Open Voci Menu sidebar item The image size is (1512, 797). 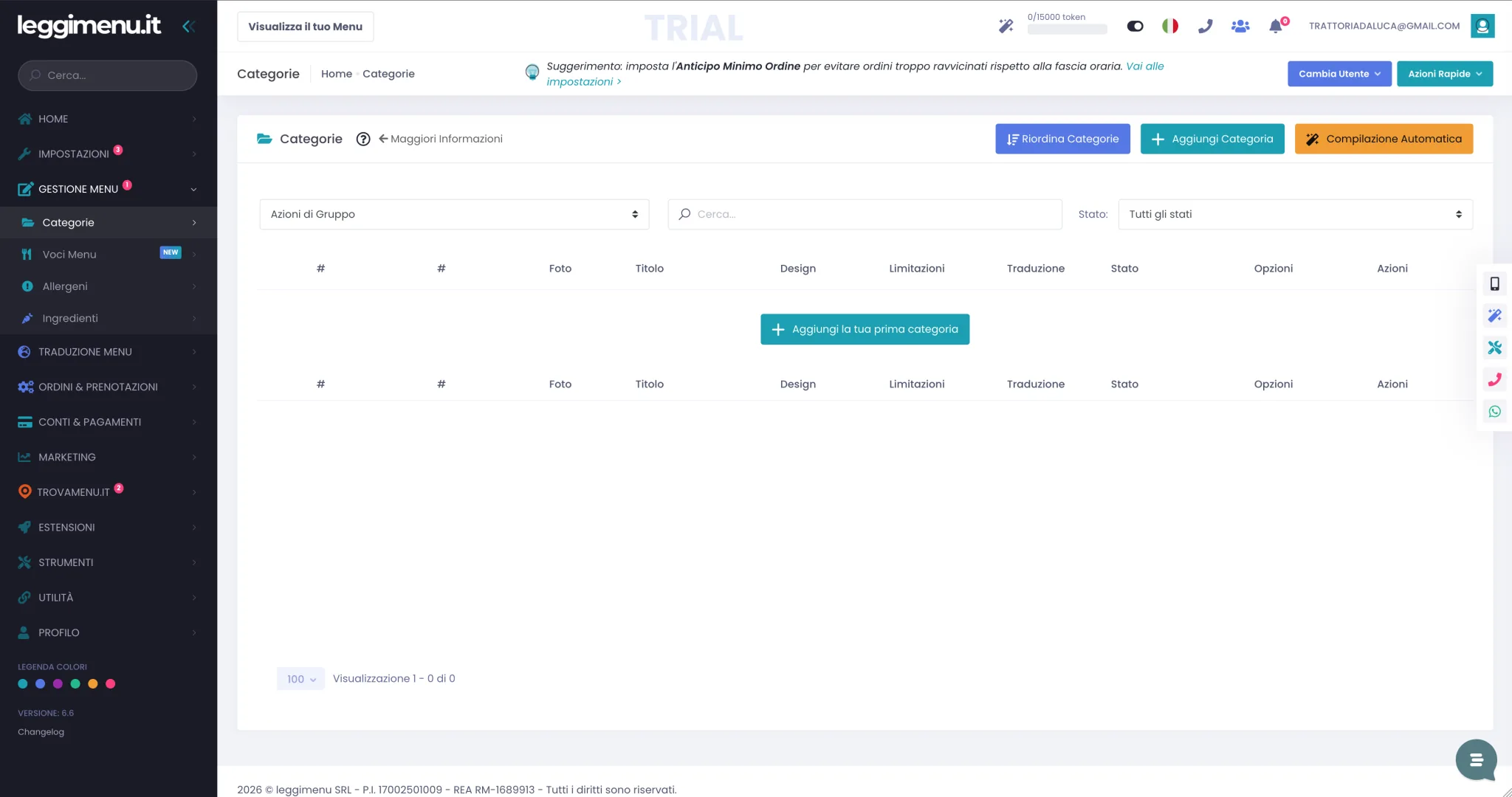tap(109, 254)
